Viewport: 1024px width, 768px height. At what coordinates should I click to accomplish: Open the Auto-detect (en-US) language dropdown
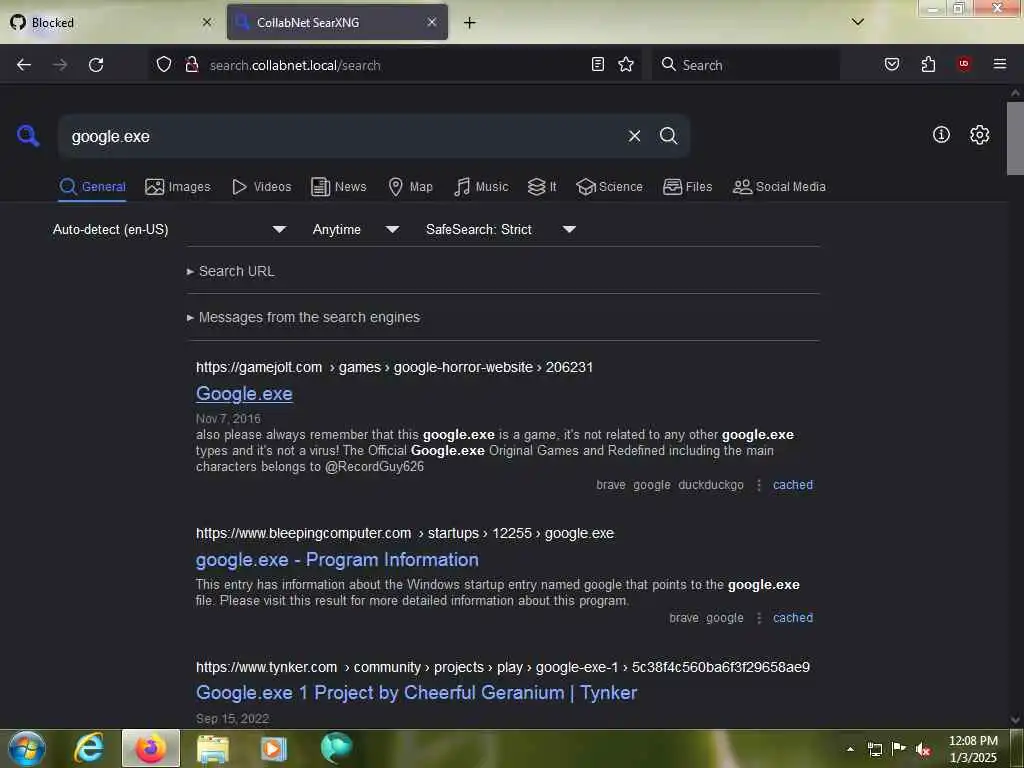[169, 229]
